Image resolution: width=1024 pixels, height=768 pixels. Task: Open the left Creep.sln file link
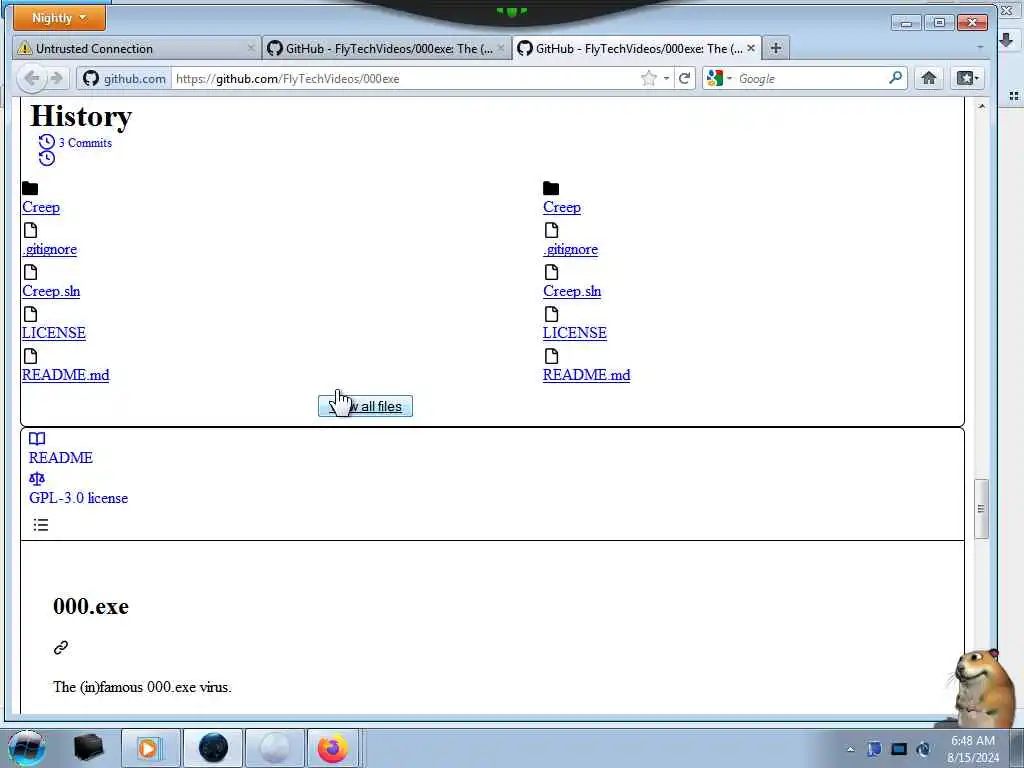[51, 291]
